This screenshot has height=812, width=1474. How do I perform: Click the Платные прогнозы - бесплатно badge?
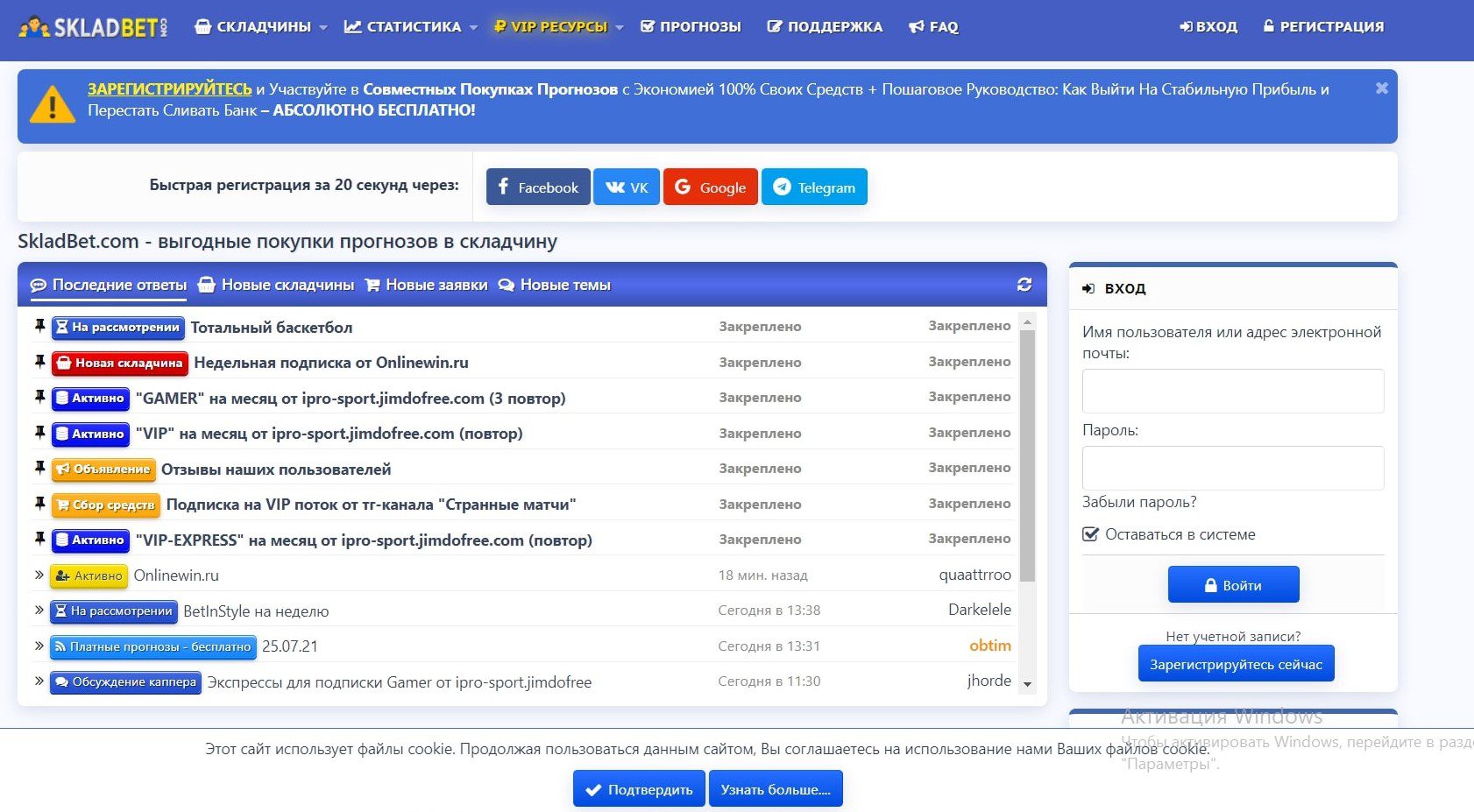coord(153,646)
